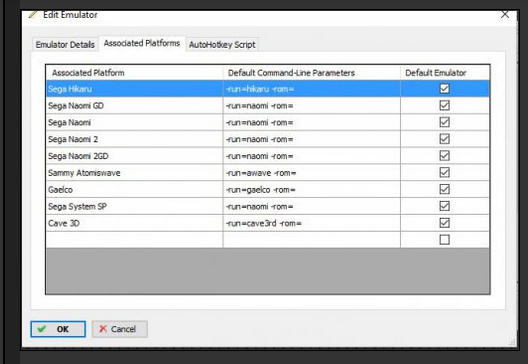
Task: Click the parameters cell for Sega System SP
Action: (311, 206)
